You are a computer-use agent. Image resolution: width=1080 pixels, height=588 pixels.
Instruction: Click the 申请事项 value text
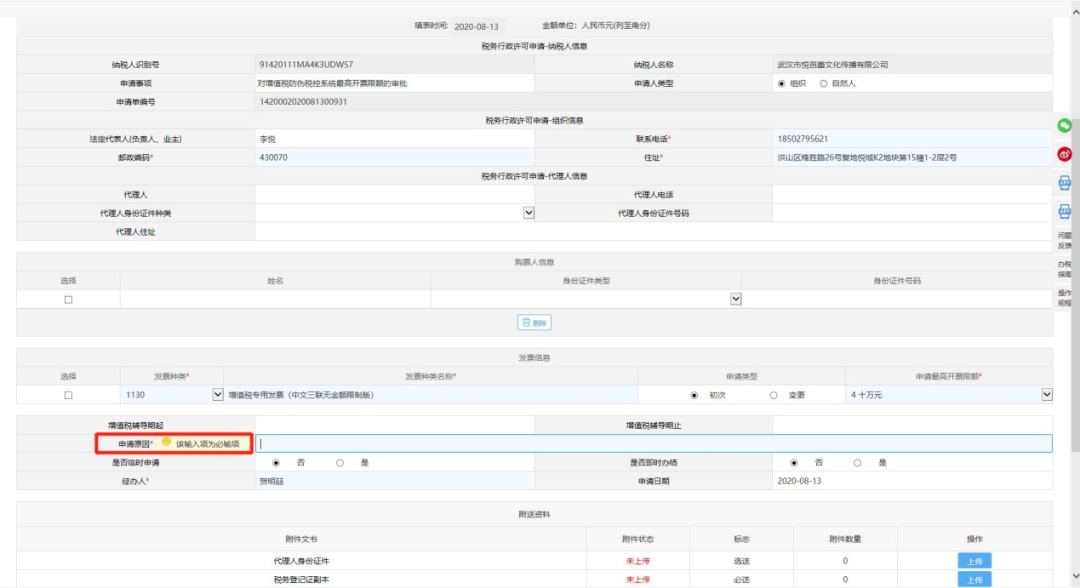332,83
